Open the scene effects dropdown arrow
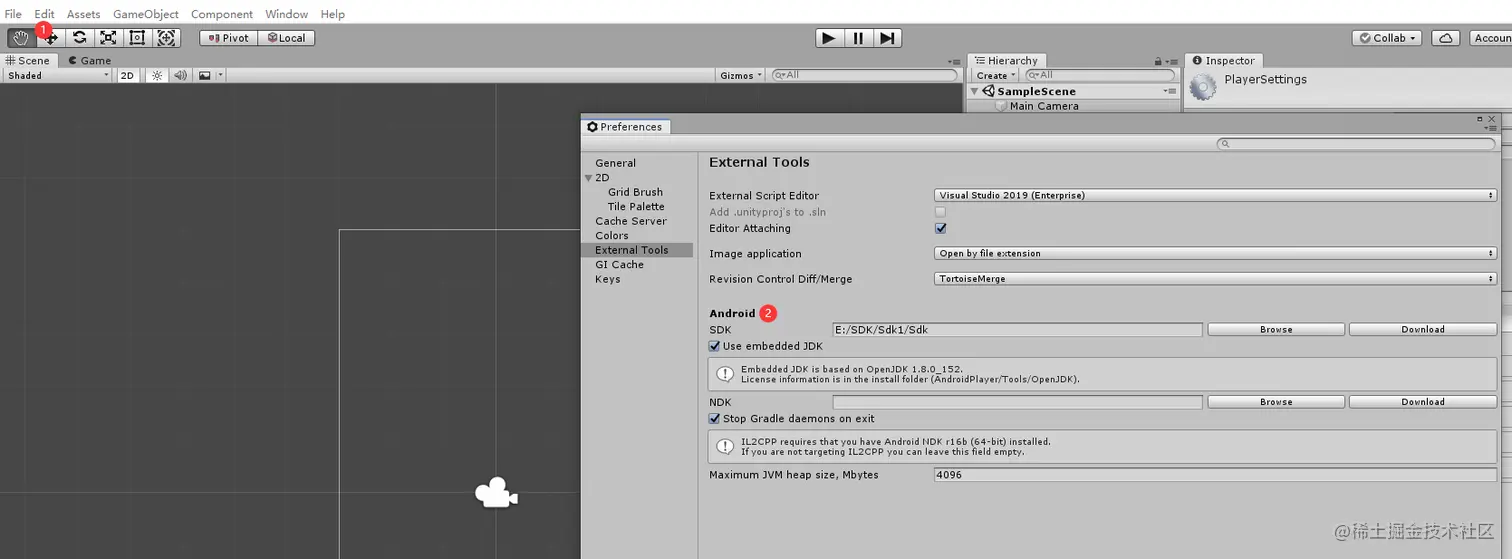 221,75
